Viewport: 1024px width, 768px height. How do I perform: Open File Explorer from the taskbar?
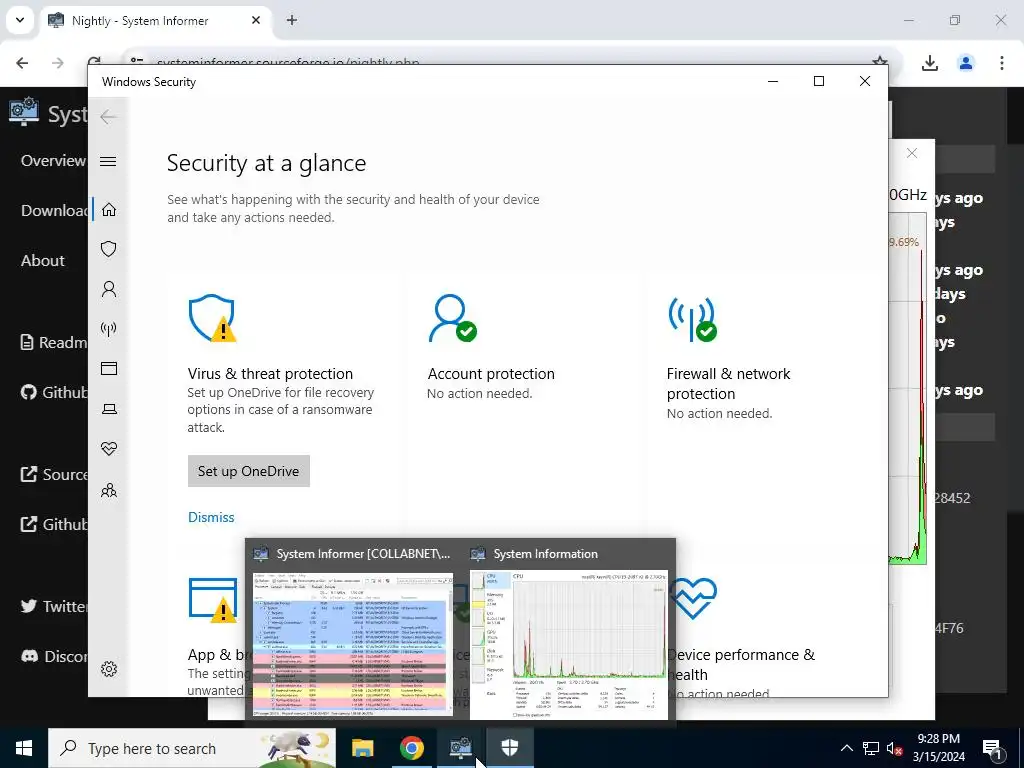click(x=362, y=748)
